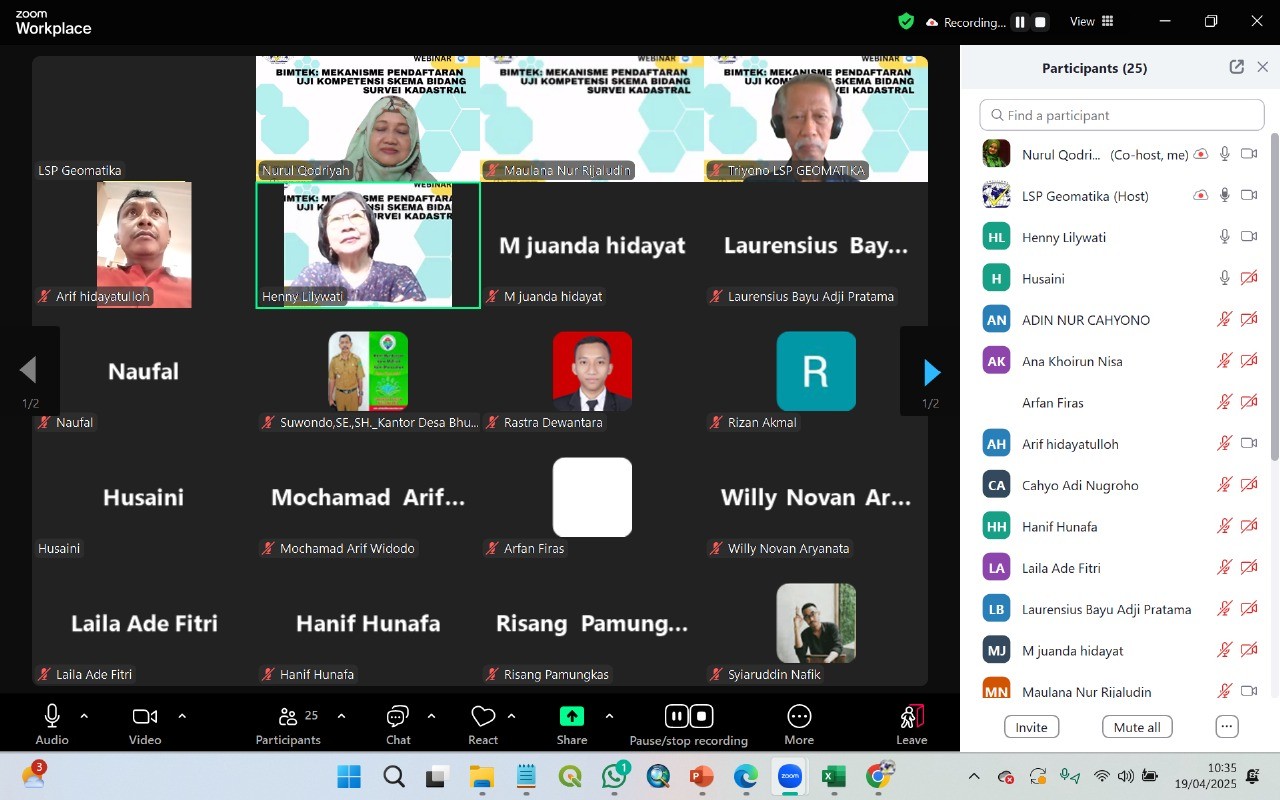The width and height of the screenshot is (1280, 800).
Task: Expand the Audio options arrow
Action: click(84, 716)
